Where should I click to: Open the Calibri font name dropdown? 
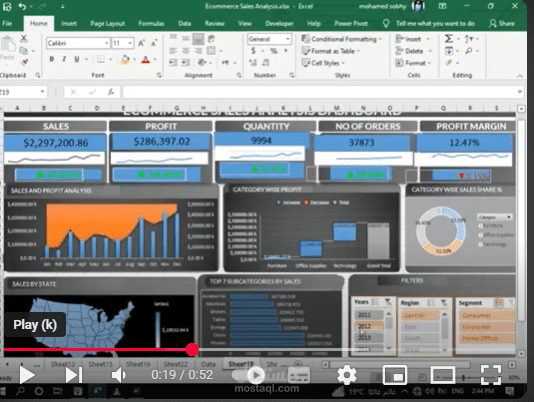click(107, 43)
